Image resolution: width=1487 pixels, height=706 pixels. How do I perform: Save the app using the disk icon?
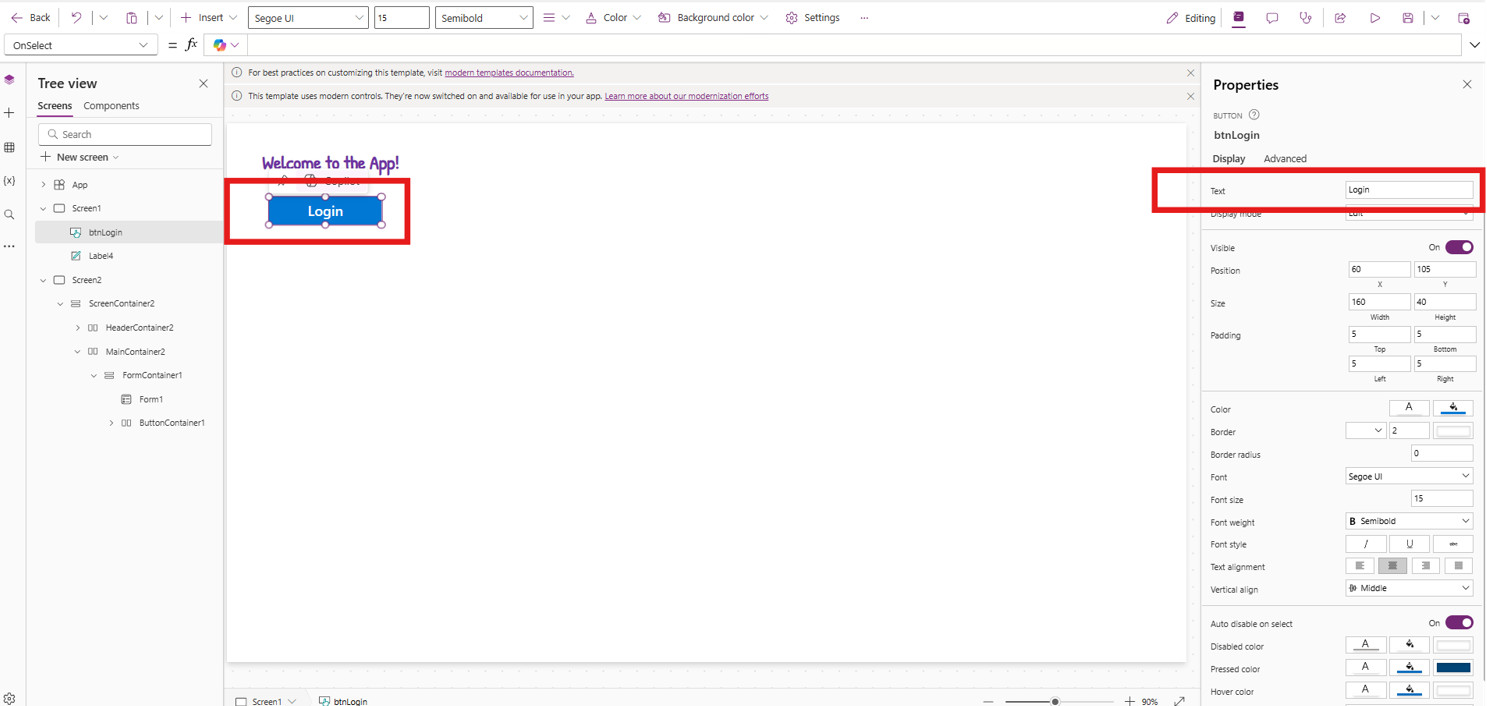(1407, 18)
